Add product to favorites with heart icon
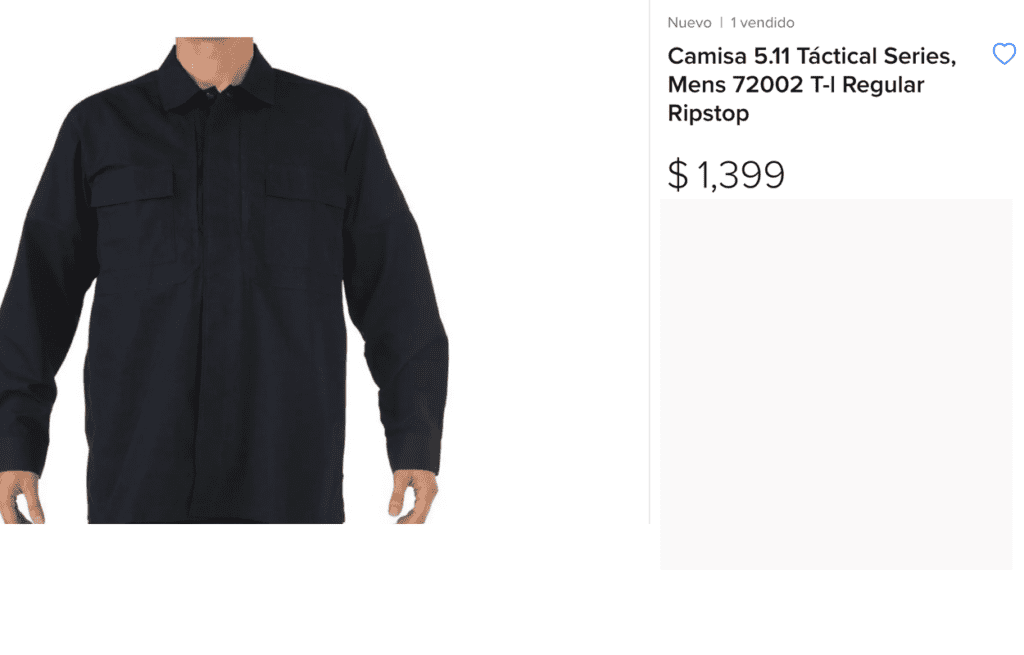 pos(1004,54)
